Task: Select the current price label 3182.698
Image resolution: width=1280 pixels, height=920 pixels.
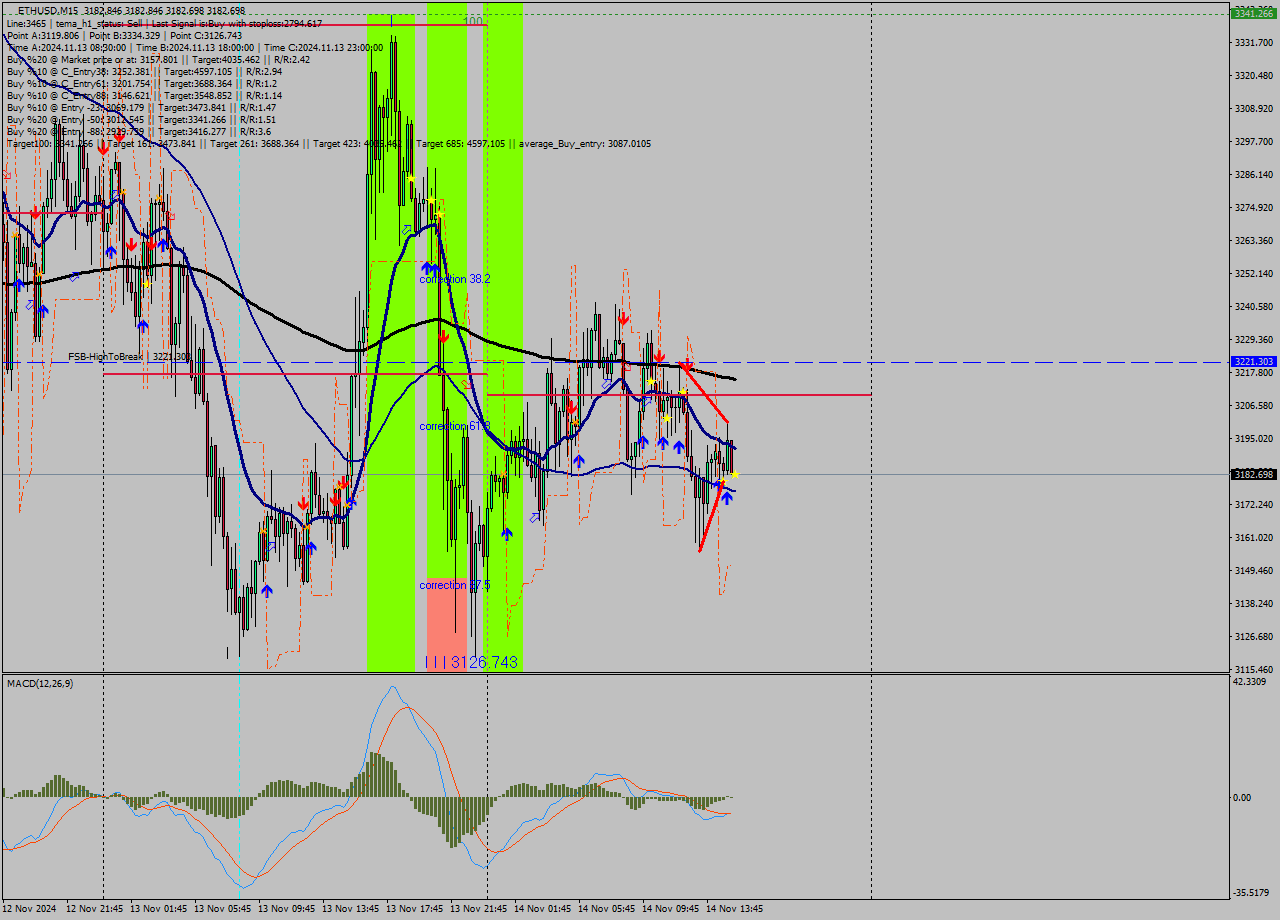Action: click(x=1254, y=474)
